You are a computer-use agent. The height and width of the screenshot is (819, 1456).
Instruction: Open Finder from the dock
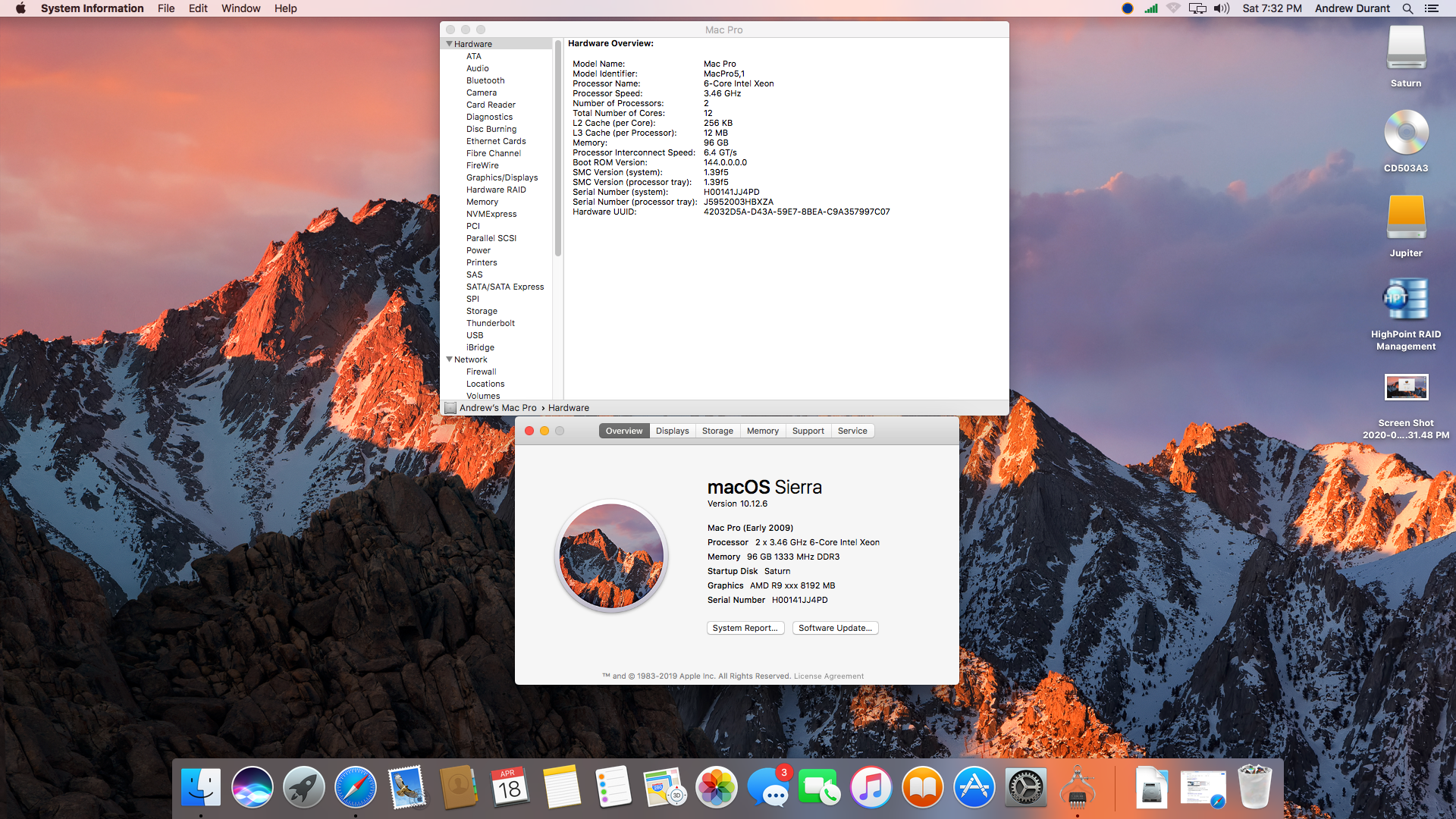click(201, 787)
